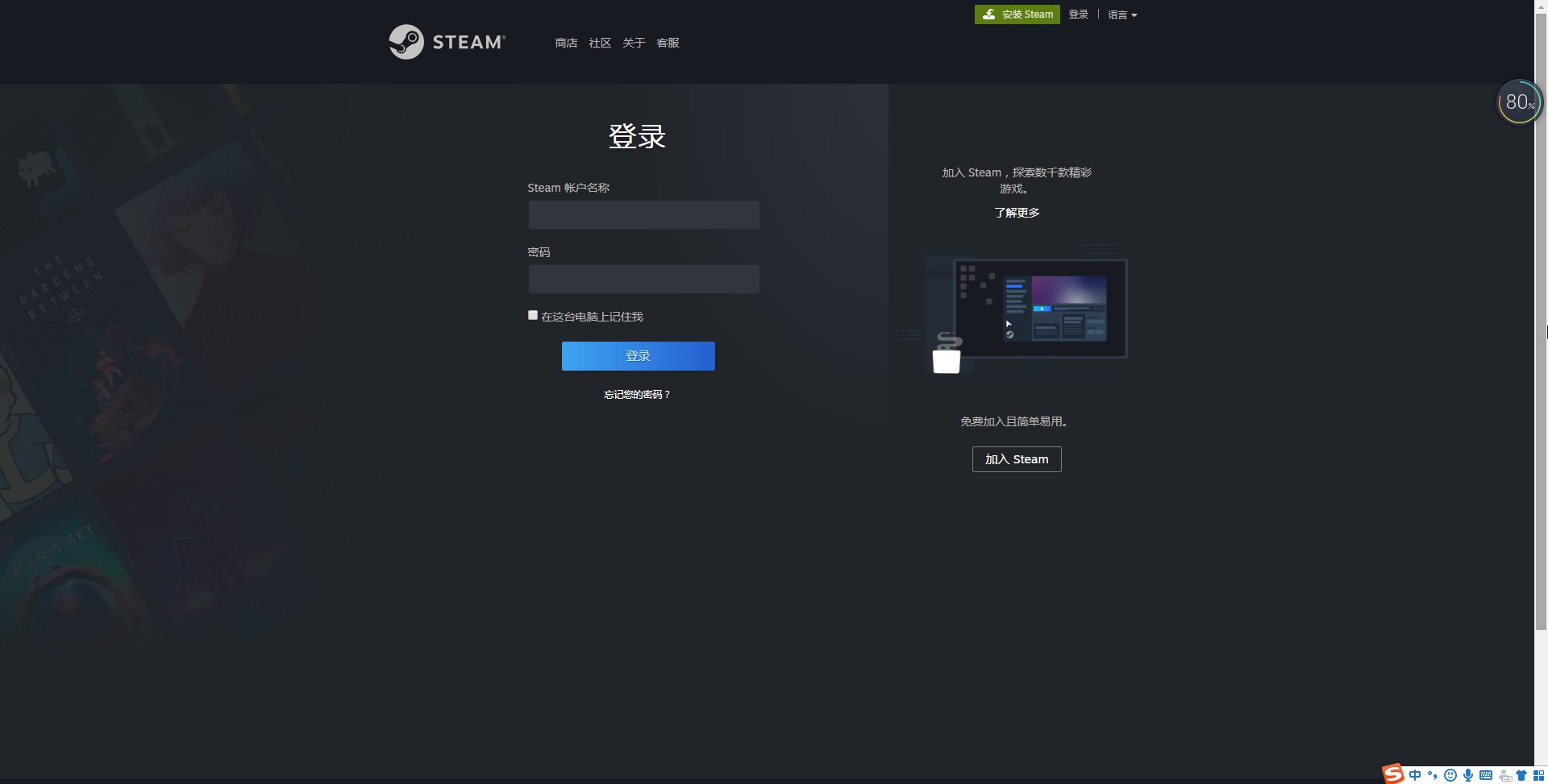Click the 80% circular floating widget
Image resolution: width=1548 pixels, height=784 pixels.
click(x=1519, y=102)
